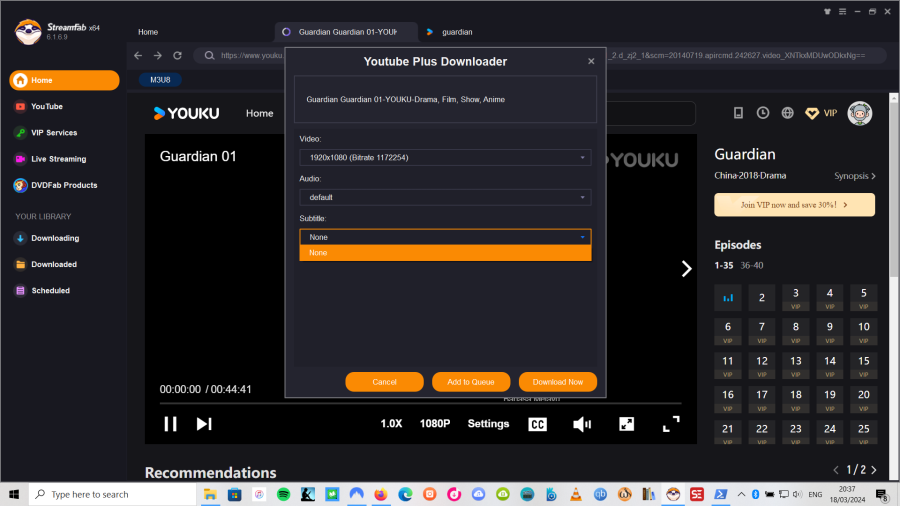
Task: Open Youku watch history clock icon
Action: coord(763,113)
